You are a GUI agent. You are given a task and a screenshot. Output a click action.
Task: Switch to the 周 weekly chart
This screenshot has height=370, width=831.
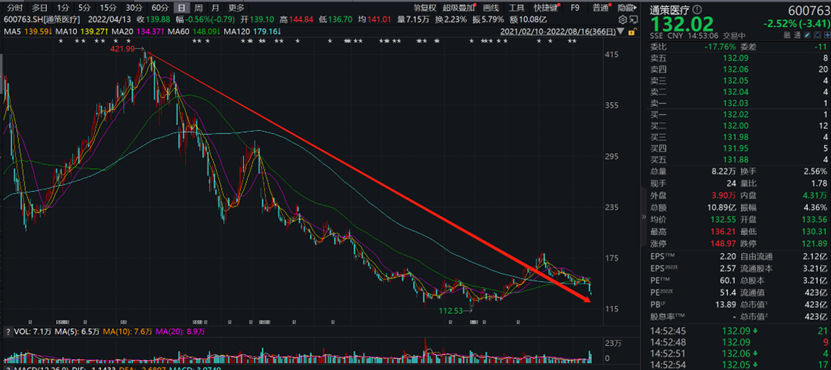198,7
